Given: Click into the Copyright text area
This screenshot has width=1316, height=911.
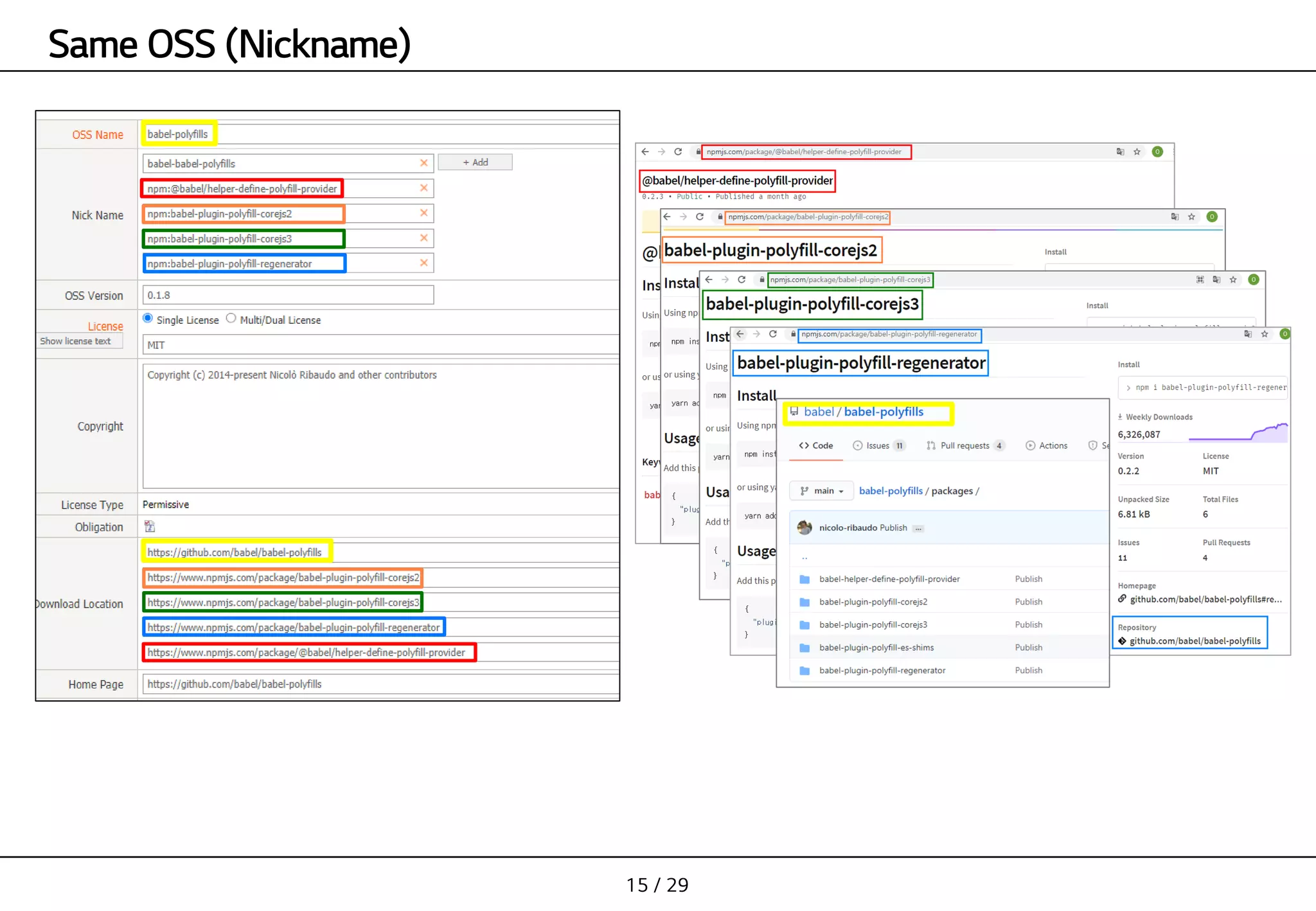Looking at the screenshot, I should pos(380,426).
